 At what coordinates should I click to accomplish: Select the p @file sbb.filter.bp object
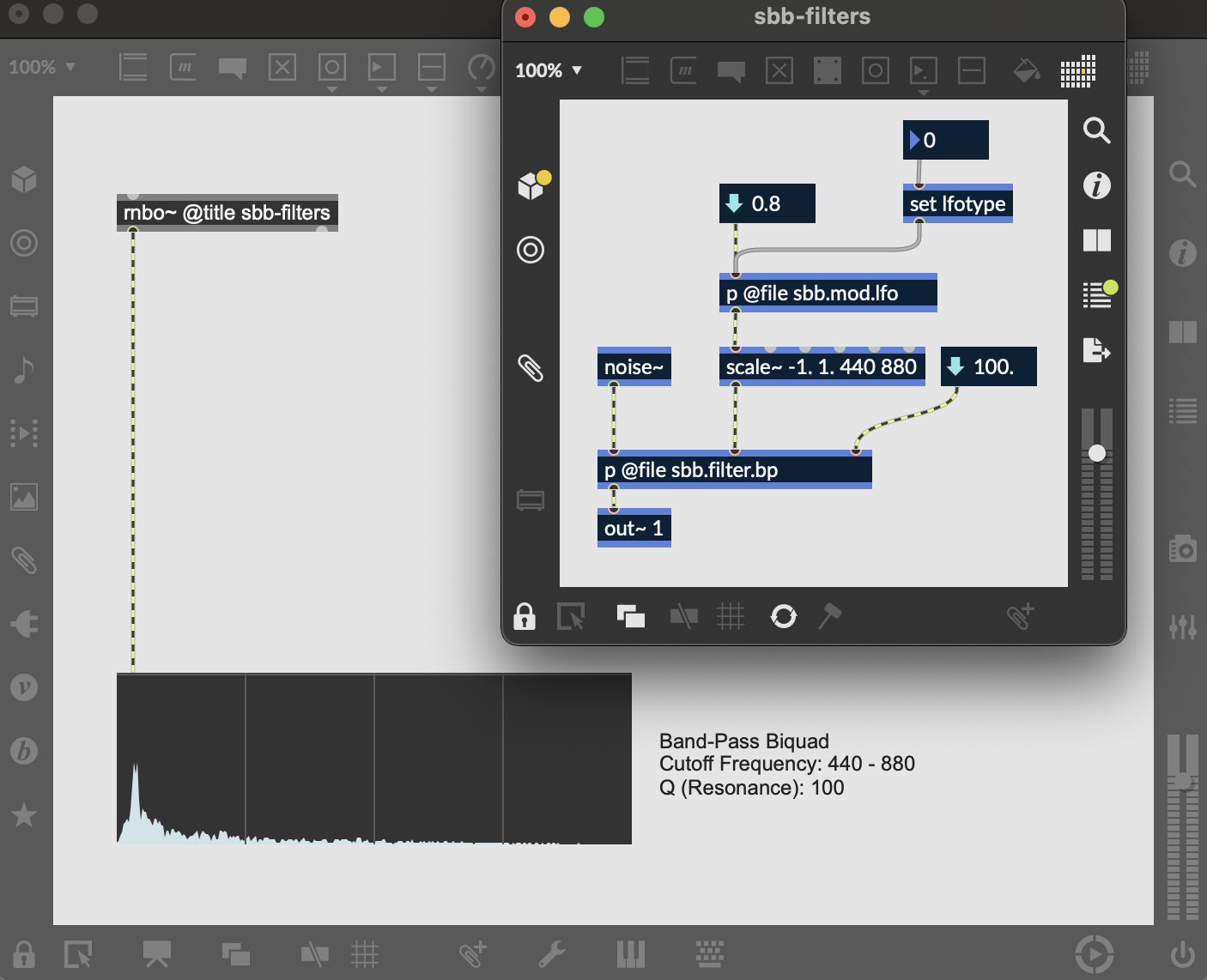(x=735, y=469)
